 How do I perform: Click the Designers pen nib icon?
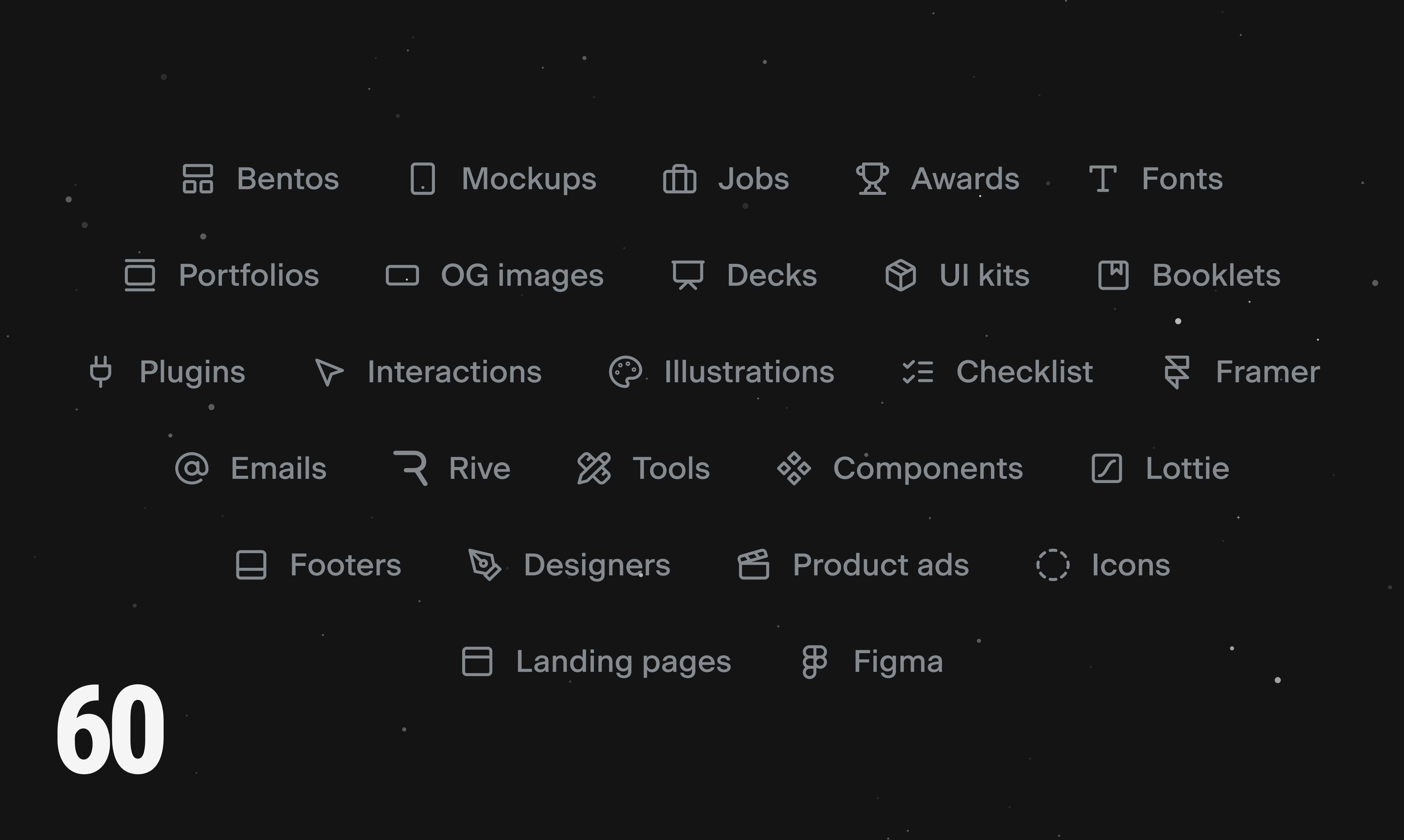coord(484,565)
